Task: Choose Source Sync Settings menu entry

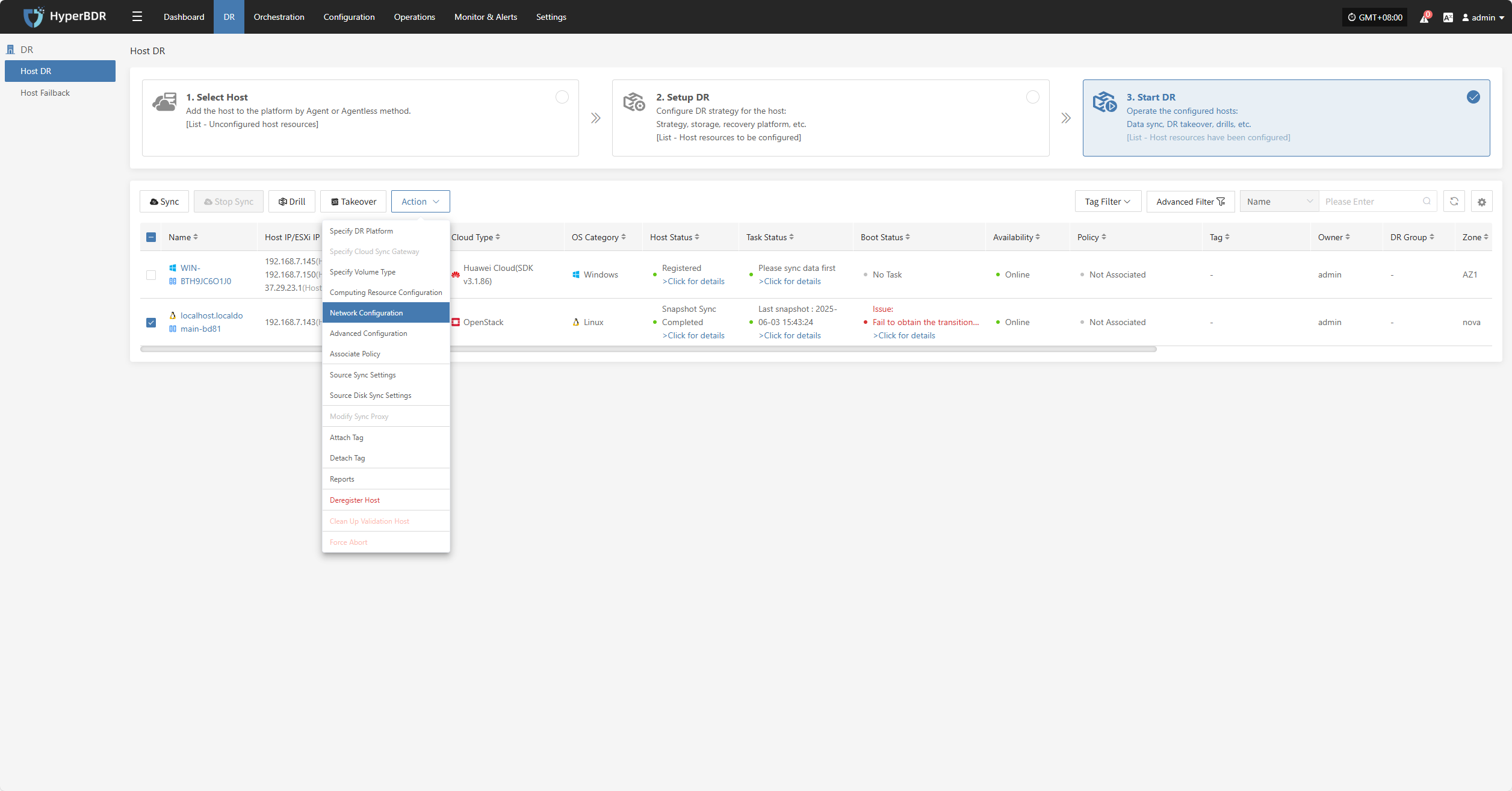Action: pos(386,375)
